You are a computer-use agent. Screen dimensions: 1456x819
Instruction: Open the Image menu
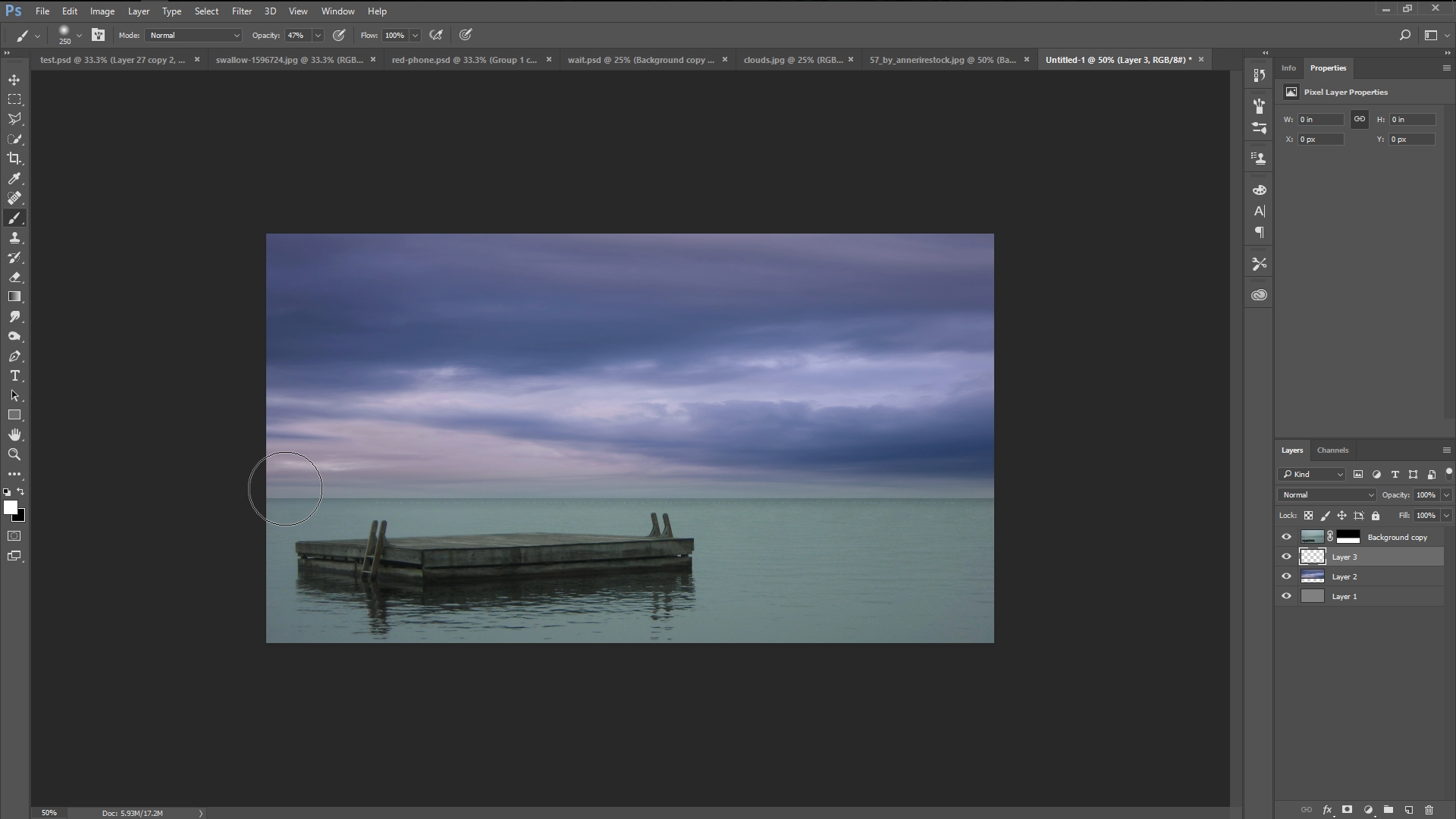click(x=102, y=11)
